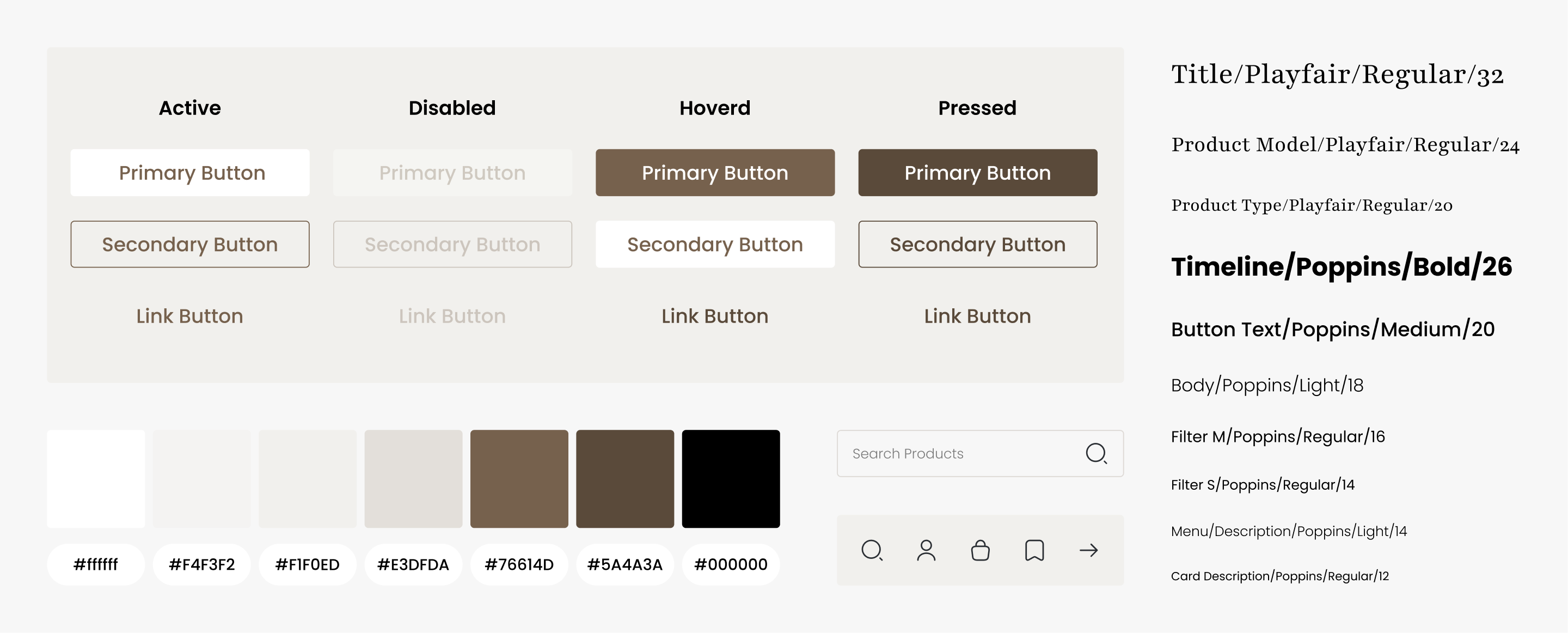
Task: Click the dark Pressed Primary Button
Action: 977,173
